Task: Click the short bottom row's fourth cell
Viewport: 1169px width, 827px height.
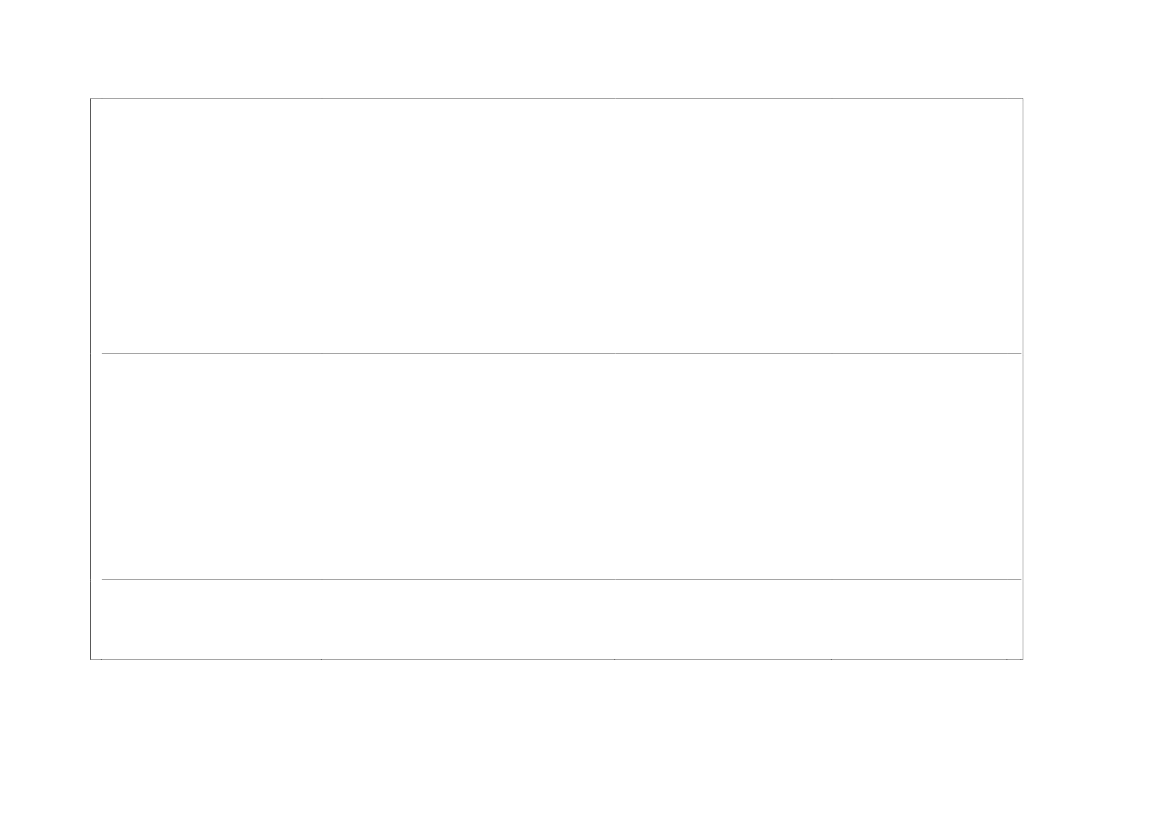Action: click(x=926, y=619)
